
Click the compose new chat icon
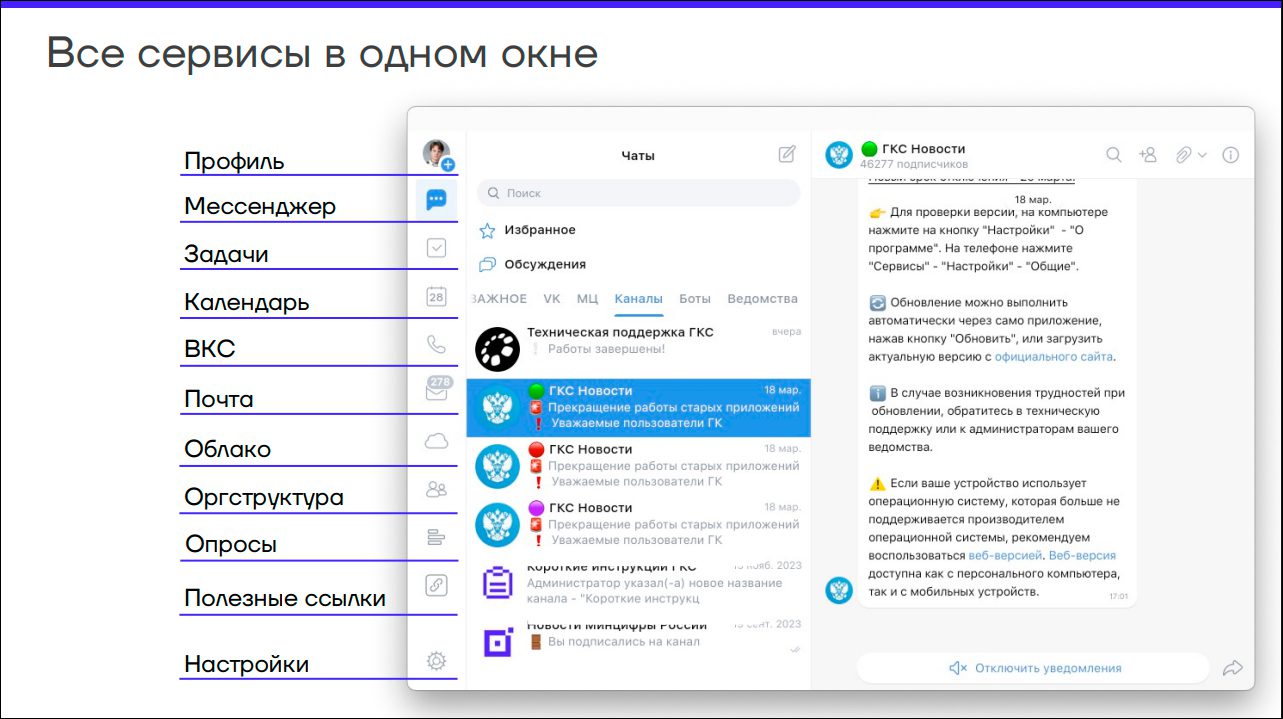787,154
